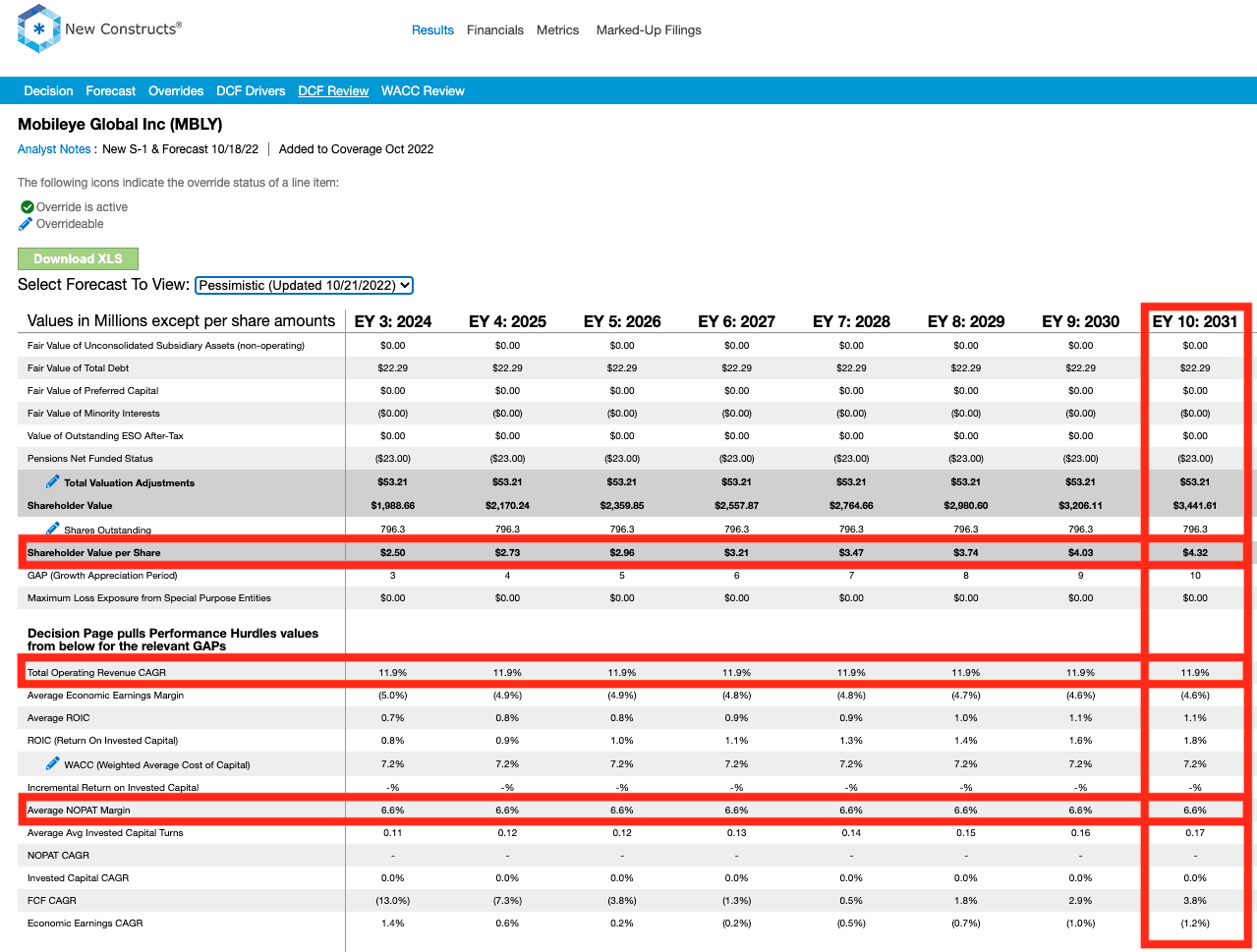This screenshot has width=1257, height=952.
Task: Click the Total Operating Revenue CAGR label
Action: coord(96,673)
